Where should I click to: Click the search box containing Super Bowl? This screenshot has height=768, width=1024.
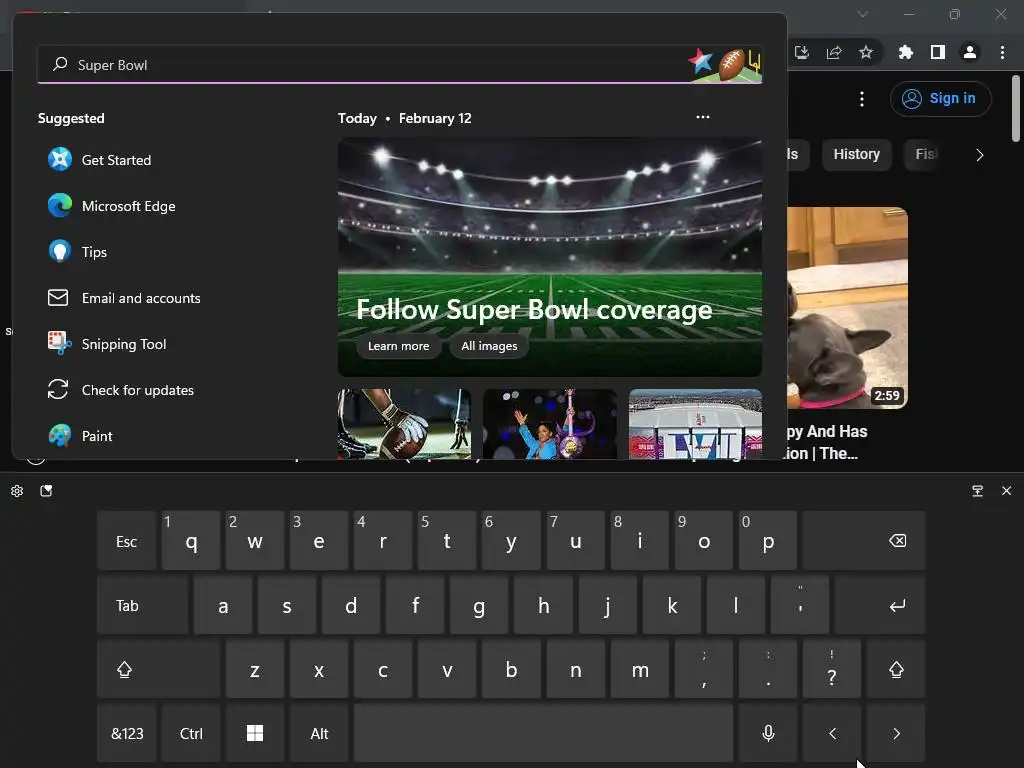(400, 65)
